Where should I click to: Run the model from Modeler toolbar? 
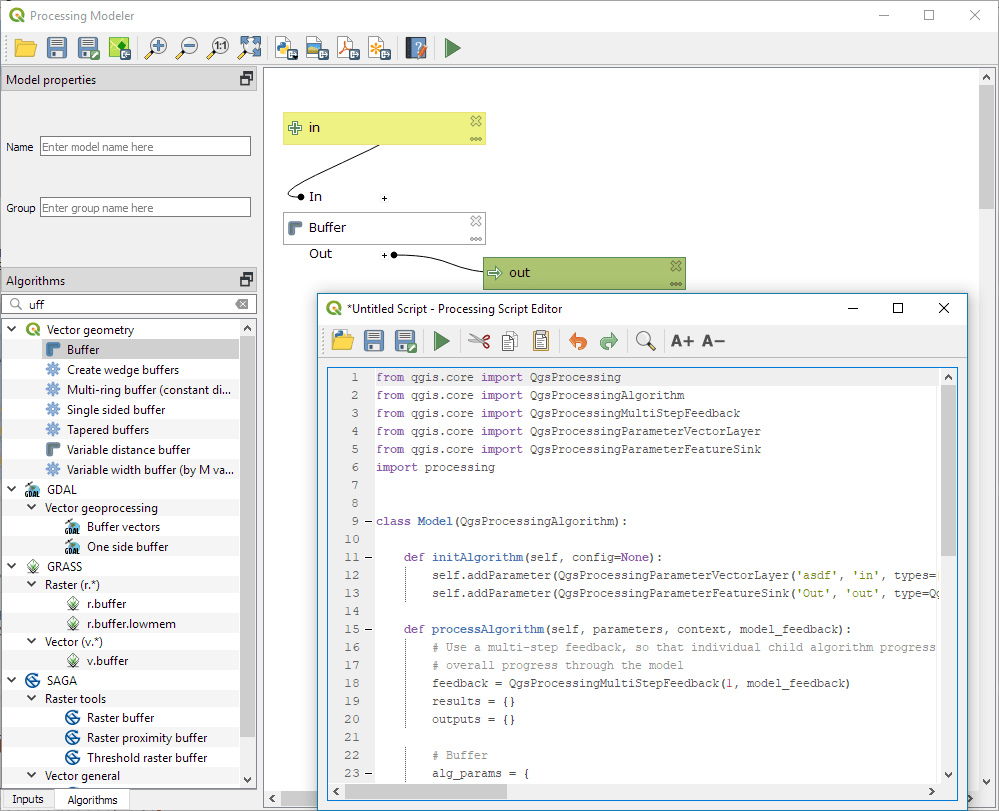[x=452, y=48]
